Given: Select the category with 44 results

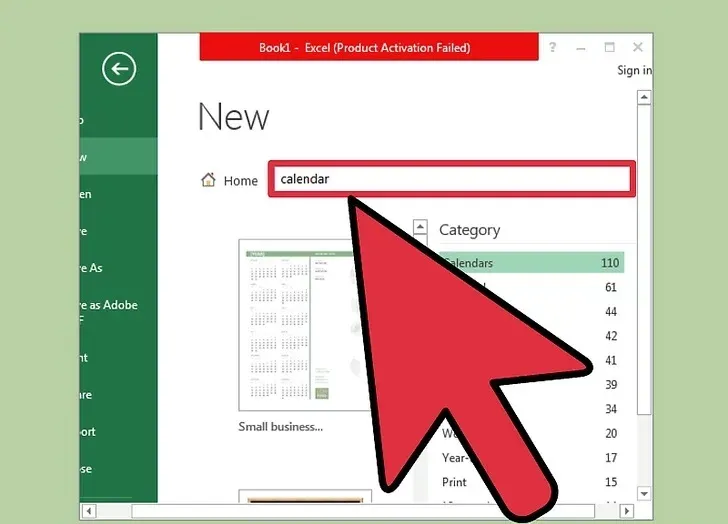Looking at the screenshot, I should 532,311.
